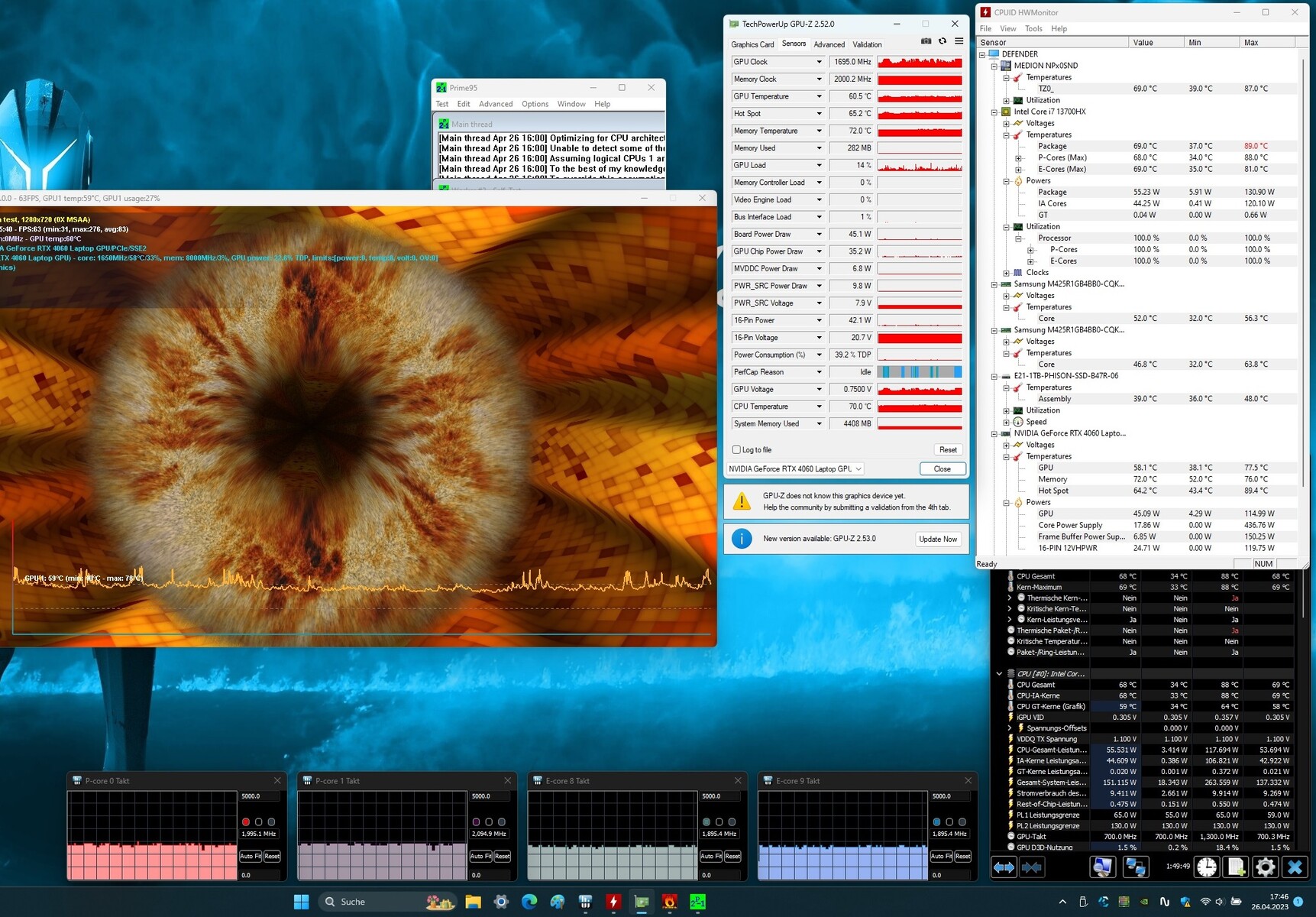Viewport: 1316px width, 917px height.
Task: Click HWiNFO log file sheet icon
Action: (x=1236, y=867)
